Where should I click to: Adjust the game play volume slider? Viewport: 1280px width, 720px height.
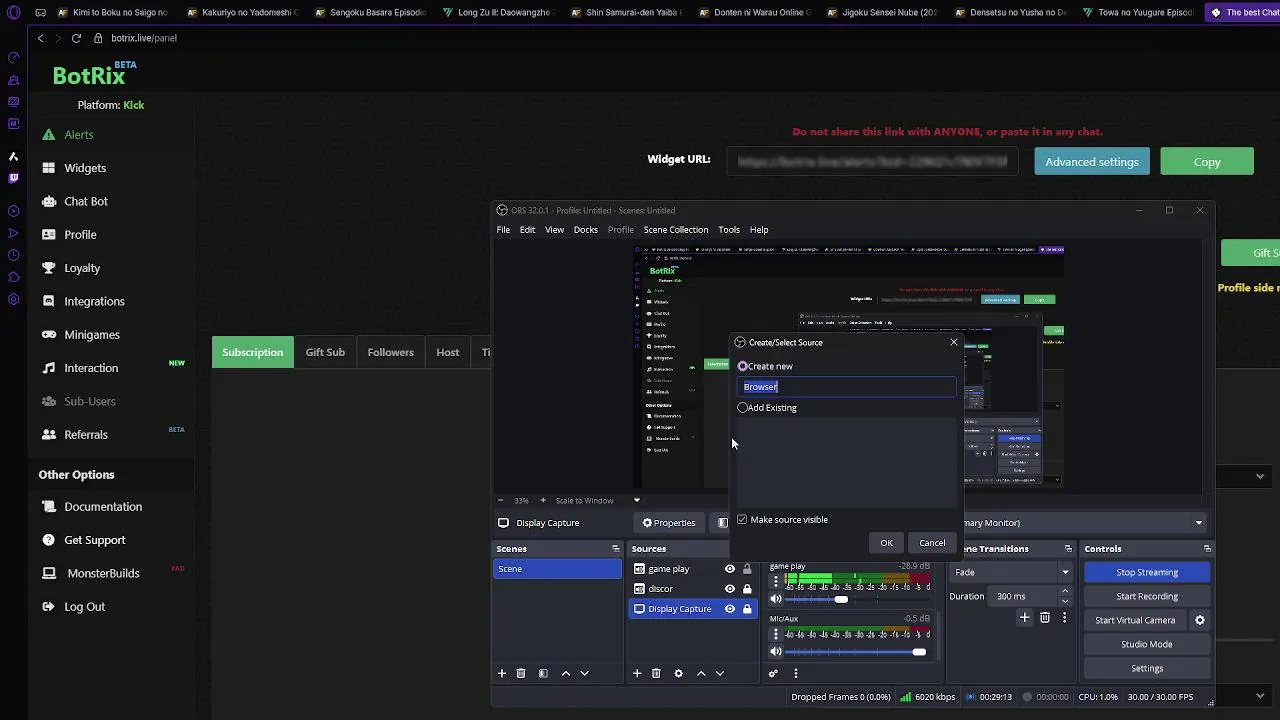841,599
